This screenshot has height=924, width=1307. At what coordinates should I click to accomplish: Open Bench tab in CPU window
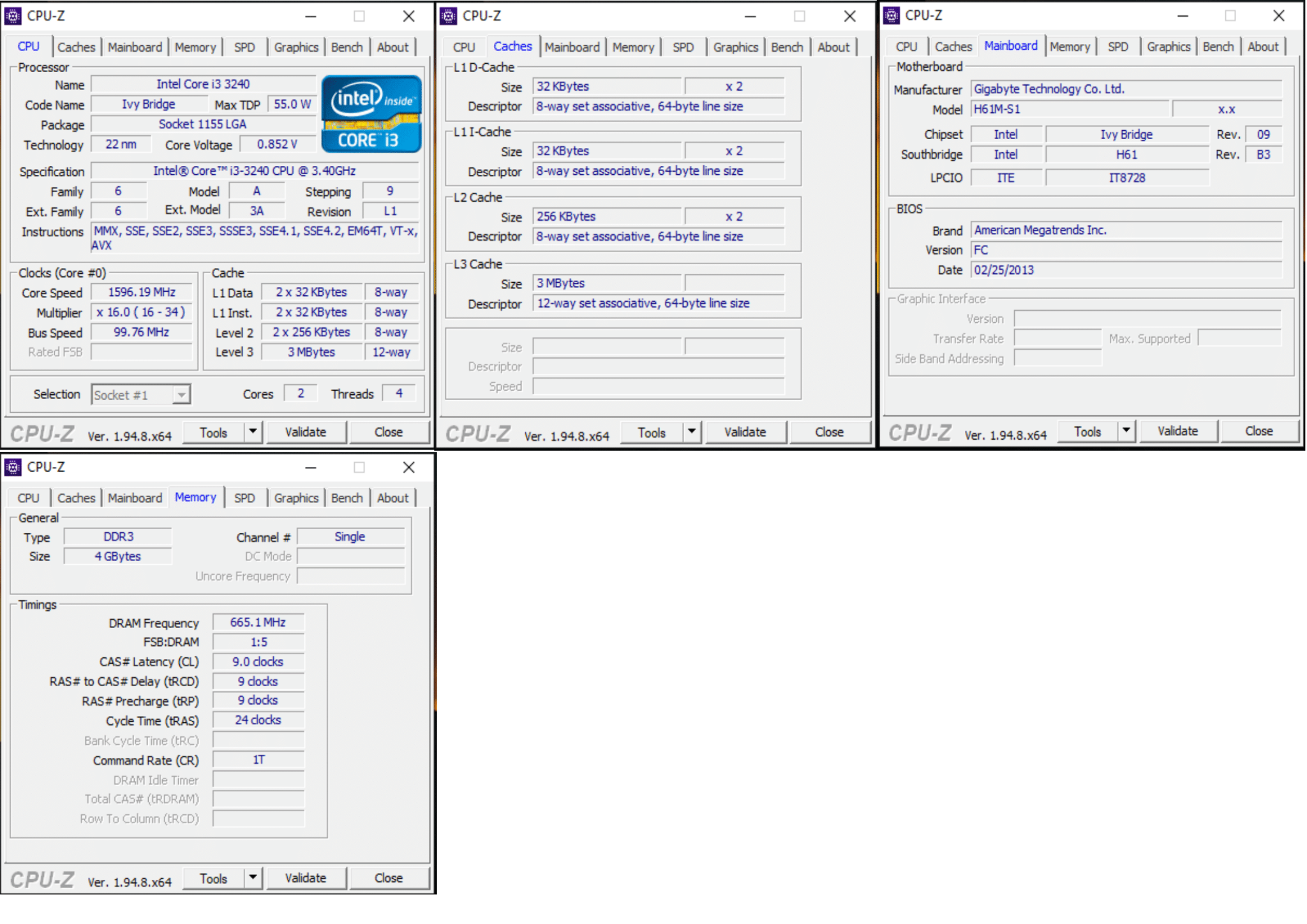(x=347, y=47)
